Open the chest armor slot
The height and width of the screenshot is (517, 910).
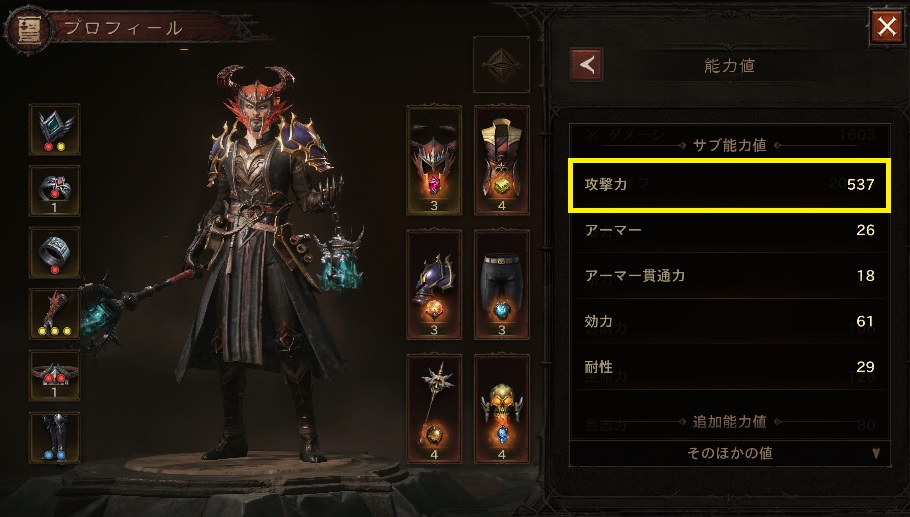click(x=501, y=160)
